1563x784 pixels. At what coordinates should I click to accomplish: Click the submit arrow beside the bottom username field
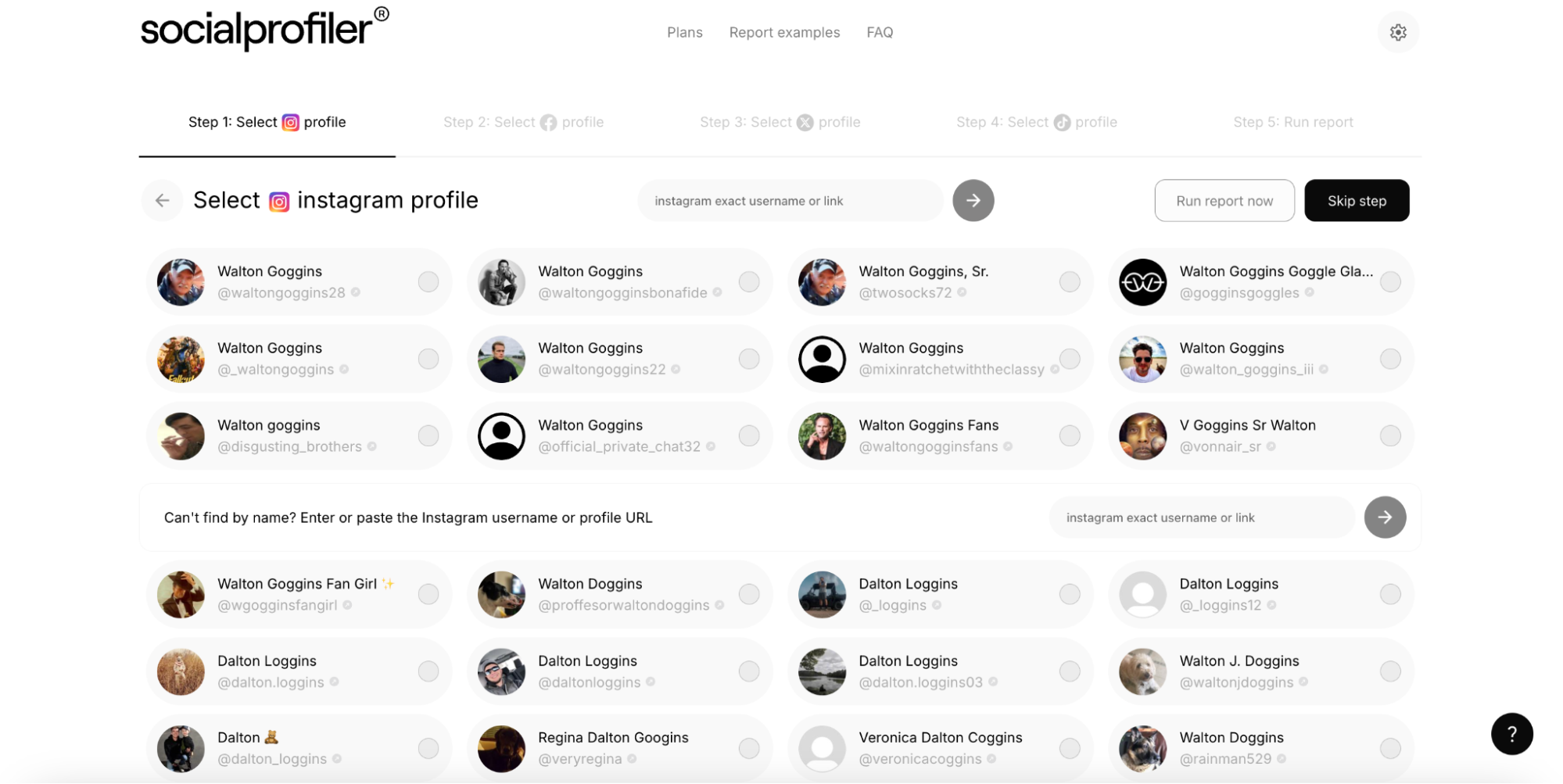(x=1385, y=517)
